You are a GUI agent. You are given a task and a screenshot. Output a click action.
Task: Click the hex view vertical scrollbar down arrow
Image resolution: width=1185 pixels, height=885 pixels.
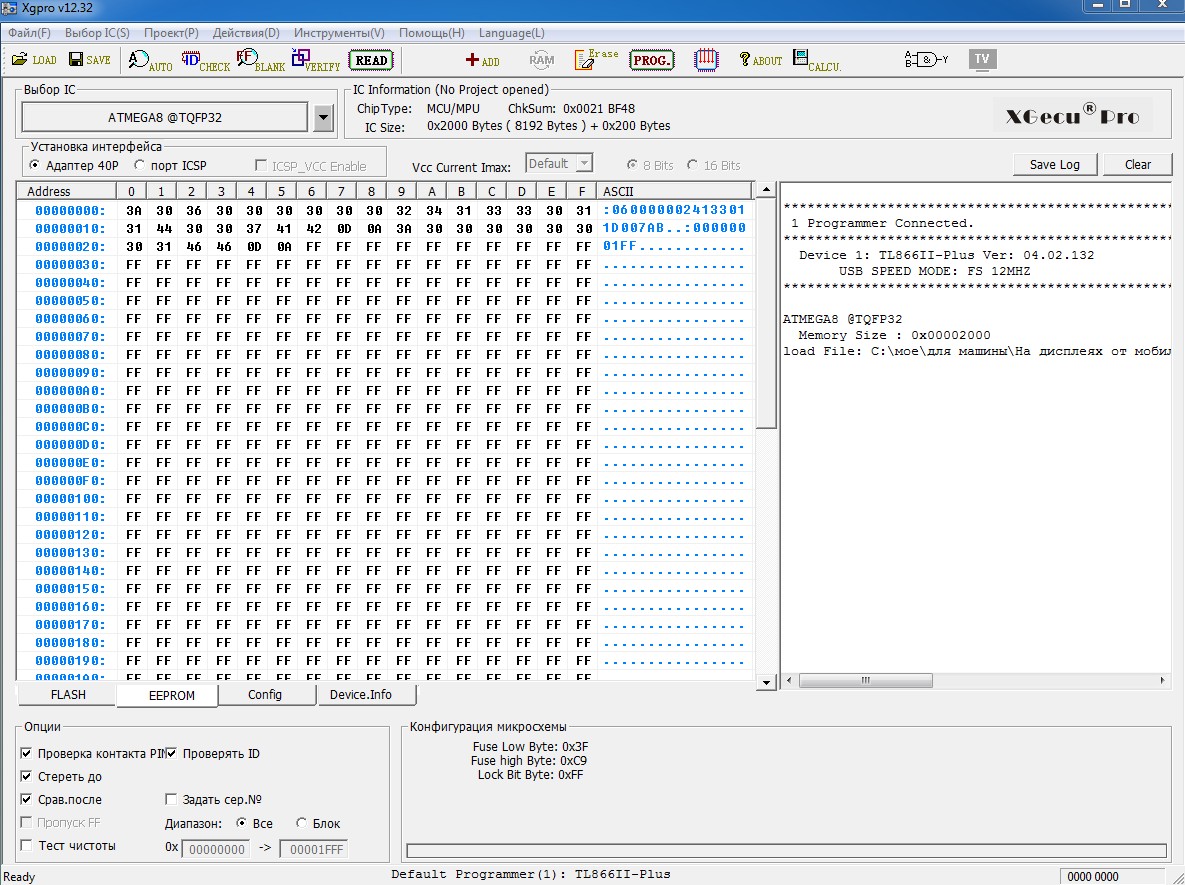click(x=766, y=682)
